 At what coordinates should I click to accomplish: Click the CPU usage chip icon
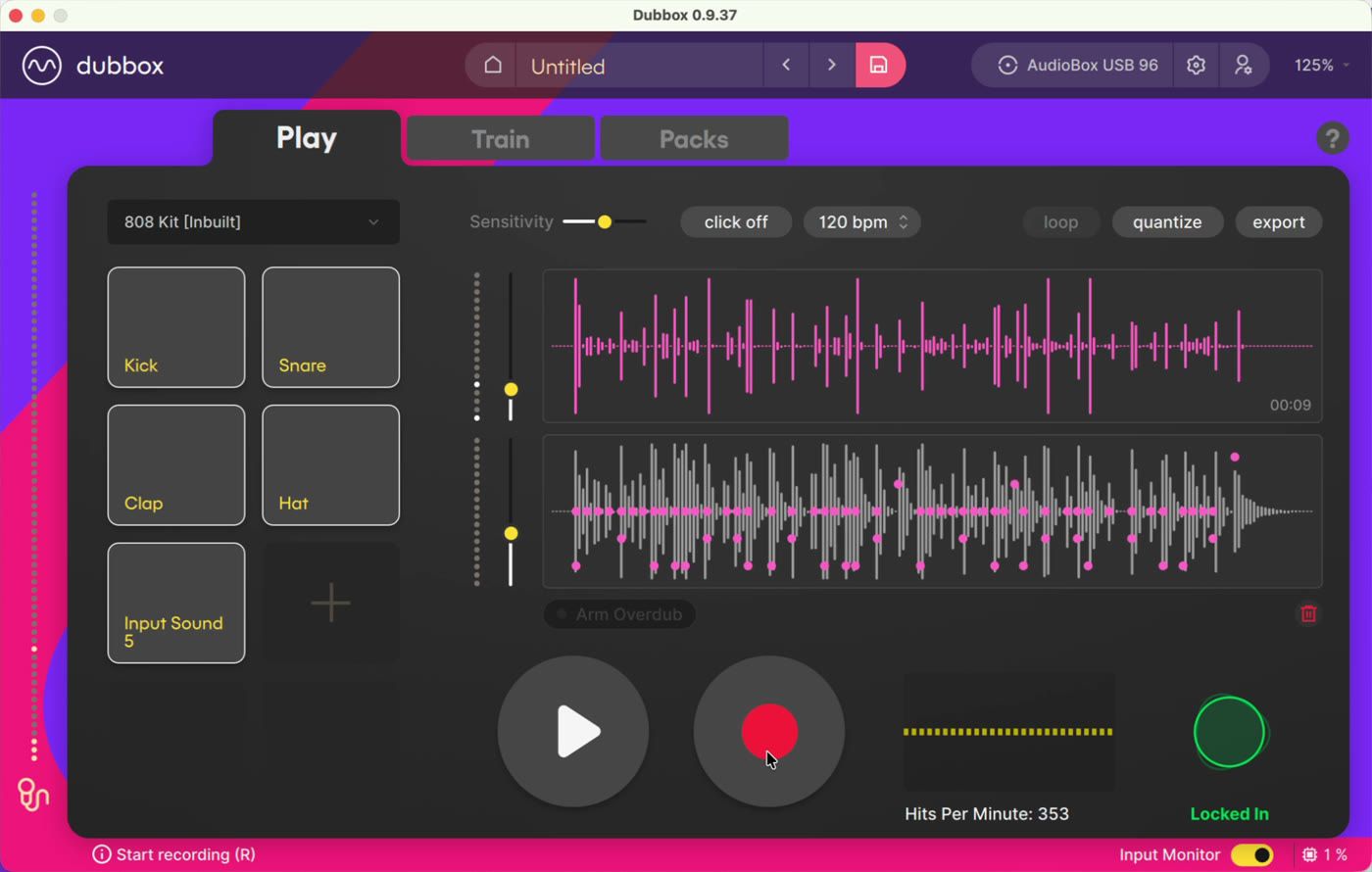point(1309,854)
